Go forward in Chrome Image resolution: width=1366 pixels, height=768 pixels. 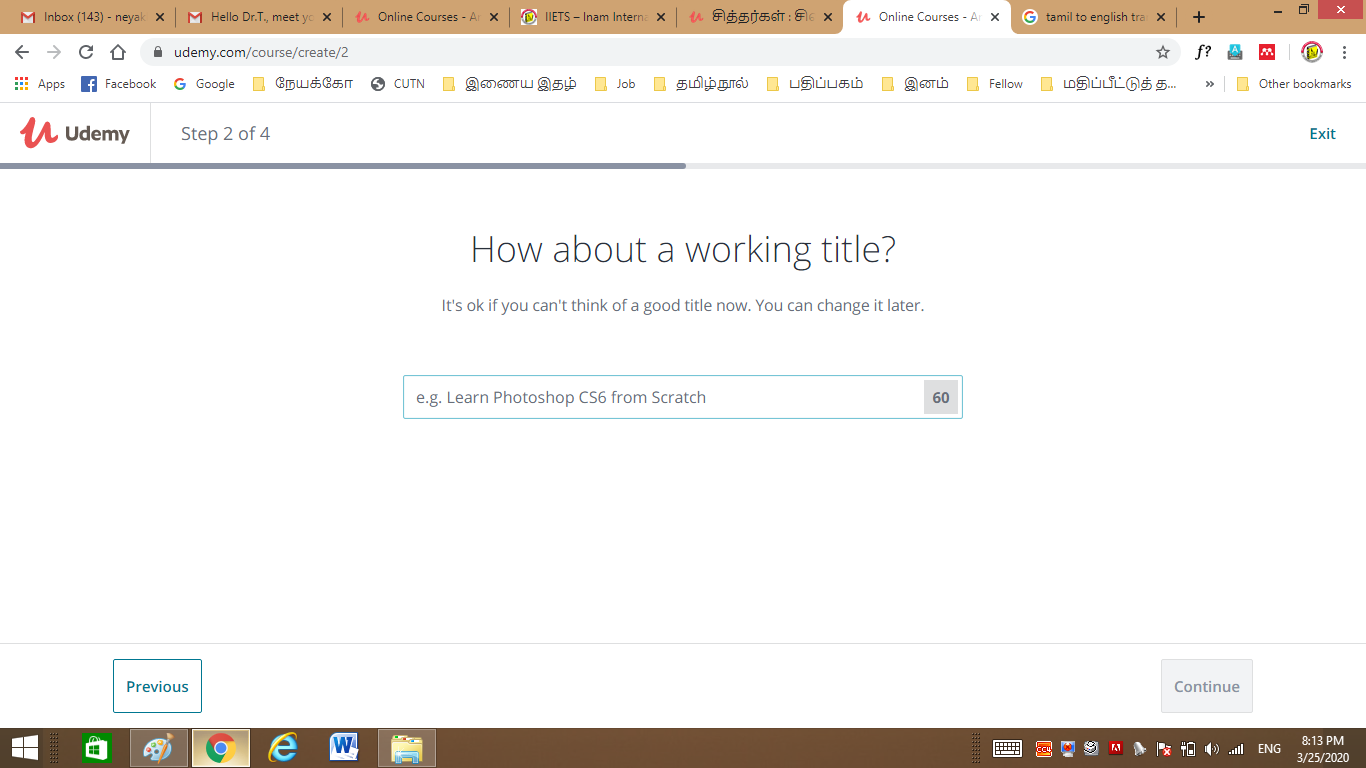(x=54, y=52)
